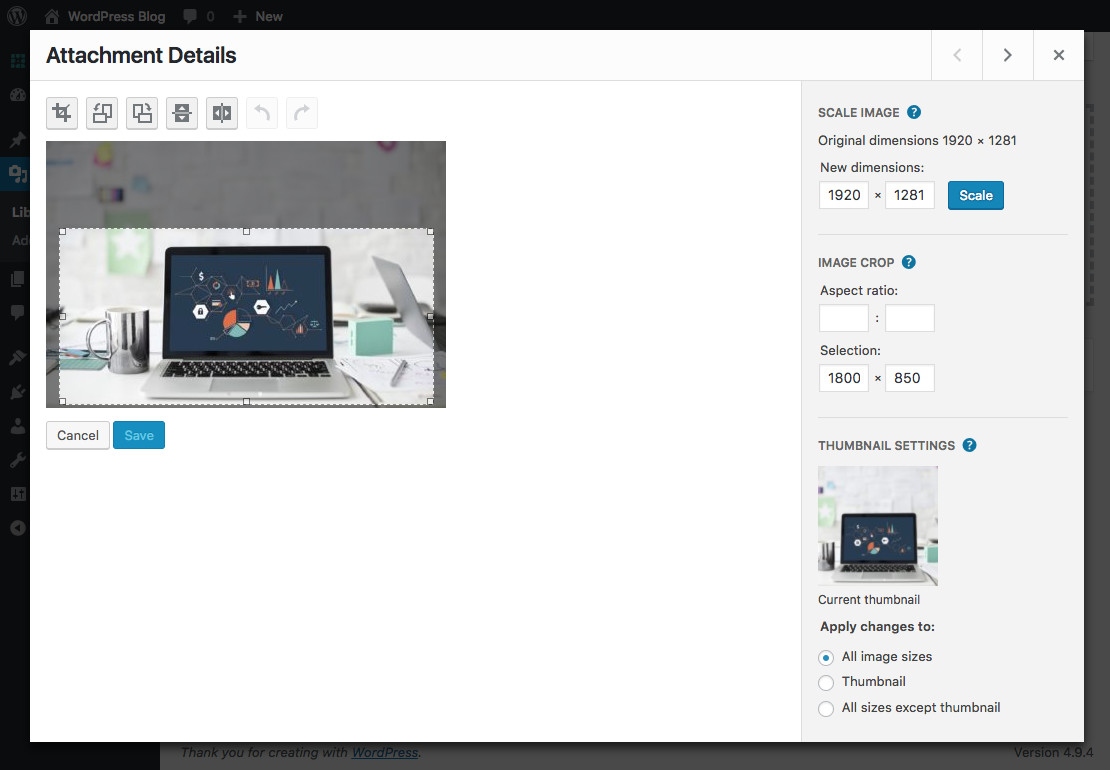Click bottom-right crop selection handle
Image resolution: width=1110 pixels, height=770 pixels.
pos(430,401)
